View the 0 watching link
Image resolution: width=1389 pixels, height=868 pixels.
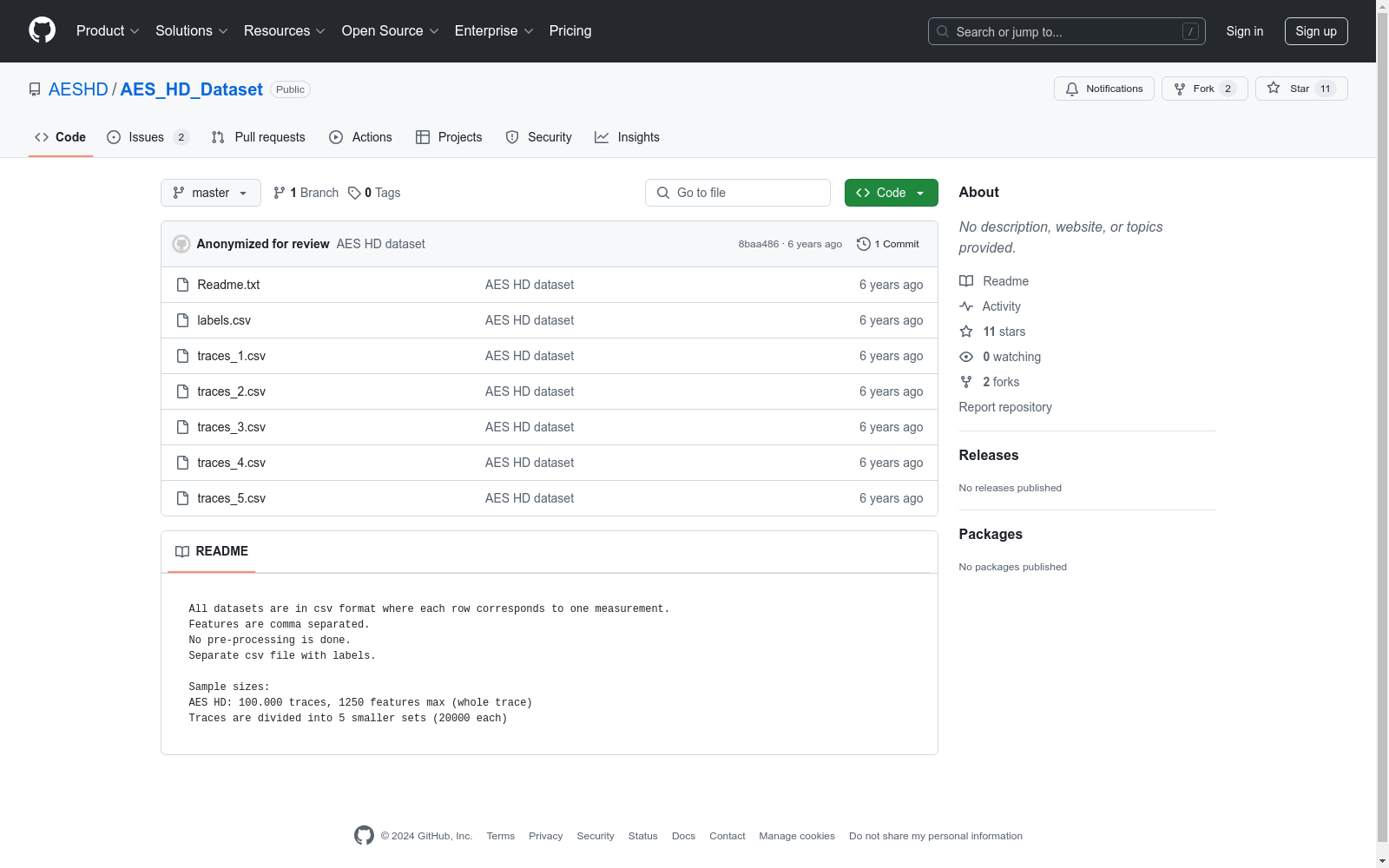pyautogui.click(x=1000, y=357)
